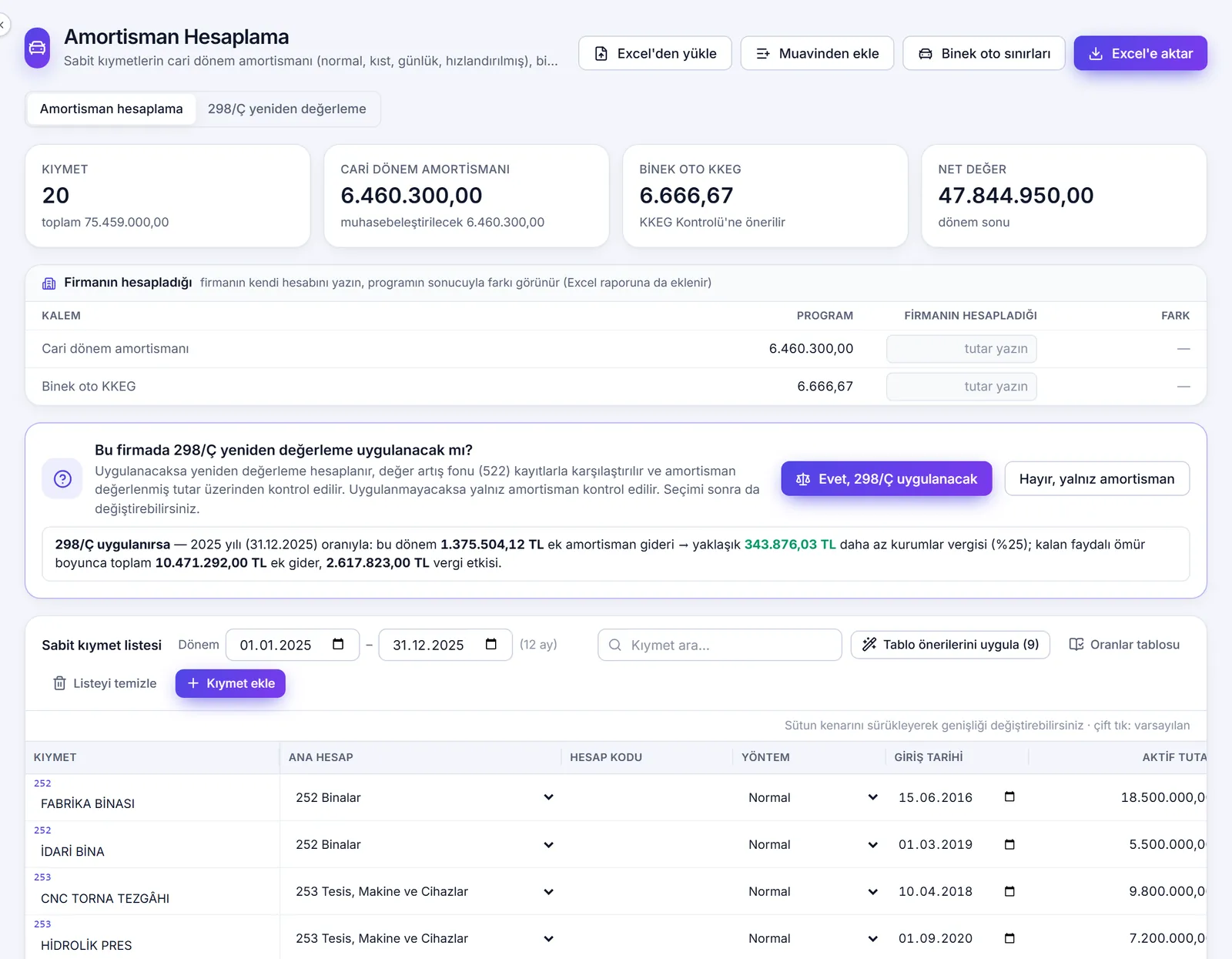Choose Evet, 298/Ç uygulanacak
The height and width of the screenshot is (959, 1232).
click(886, 478)
